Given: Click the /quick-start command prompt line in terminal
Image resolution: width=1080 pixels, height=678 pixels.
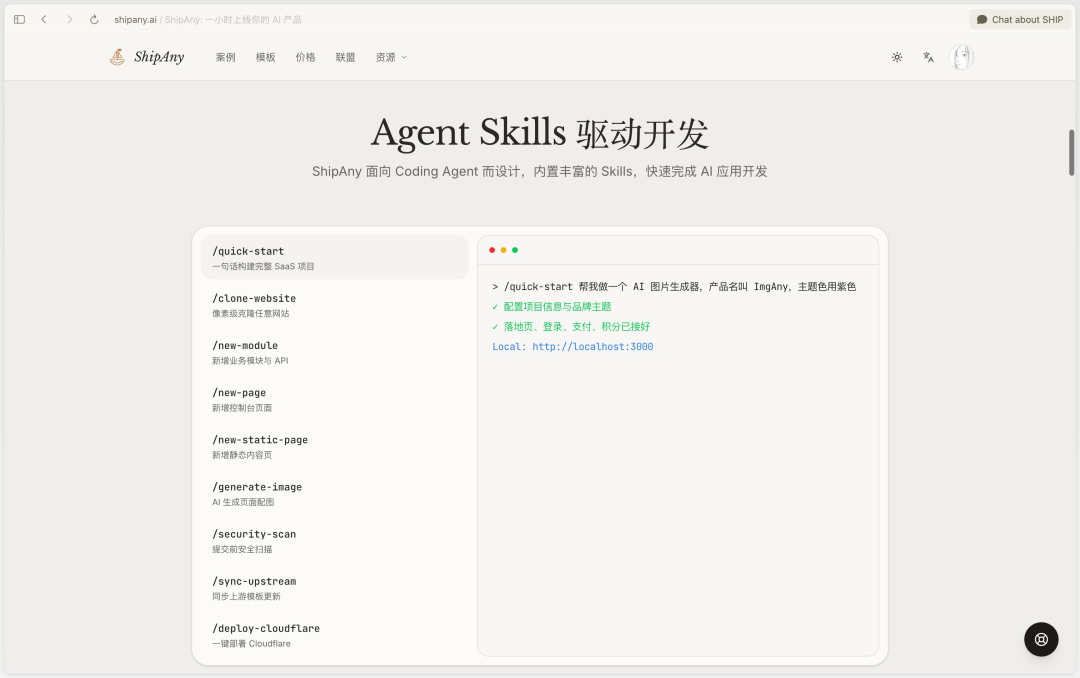Looking at the screenshot, I should pyautogui.click(x=674, y=287).
